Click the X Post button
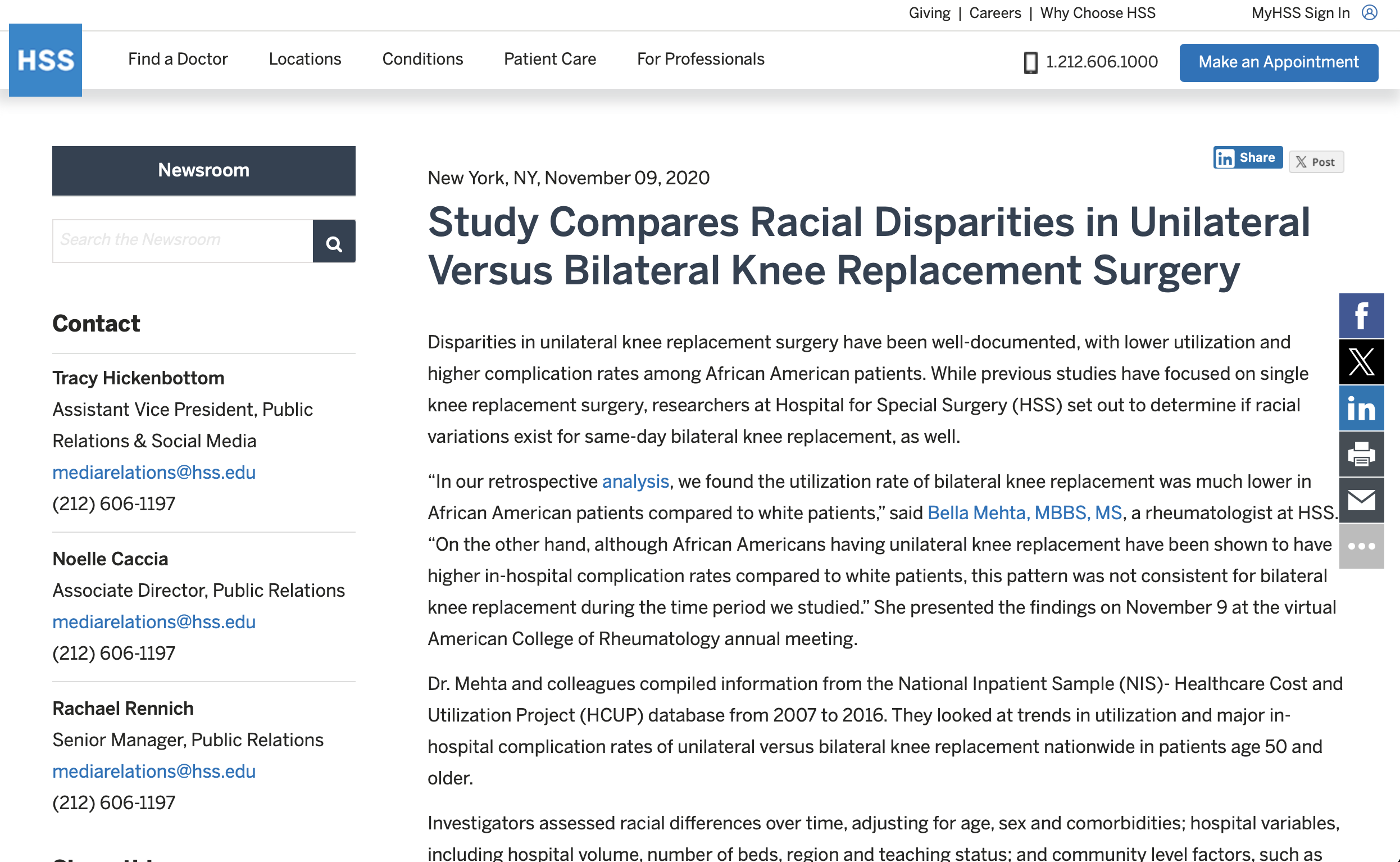Viewport: 1400px width, 862px height. 1316,162
